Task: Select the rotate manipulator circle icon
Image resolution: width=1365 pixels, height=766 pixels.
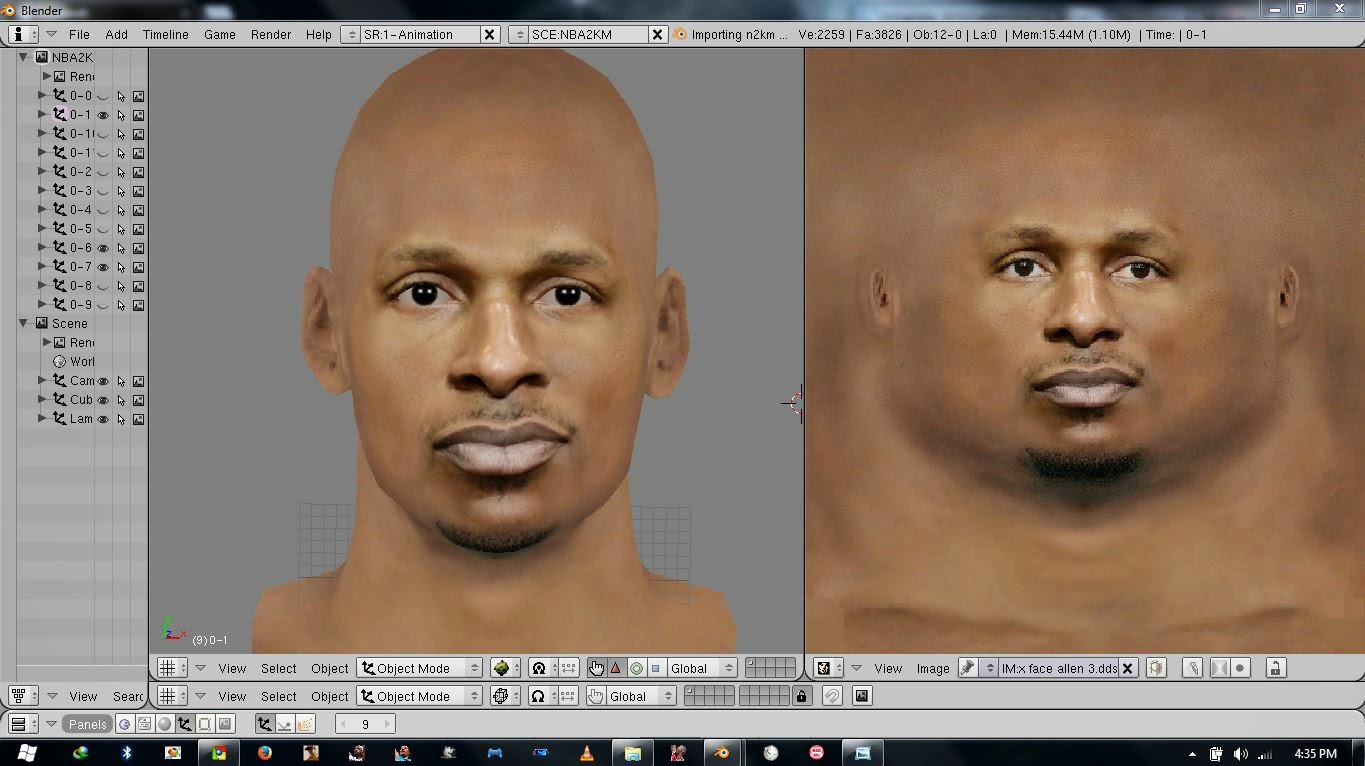Action: [x=636, y=668]
